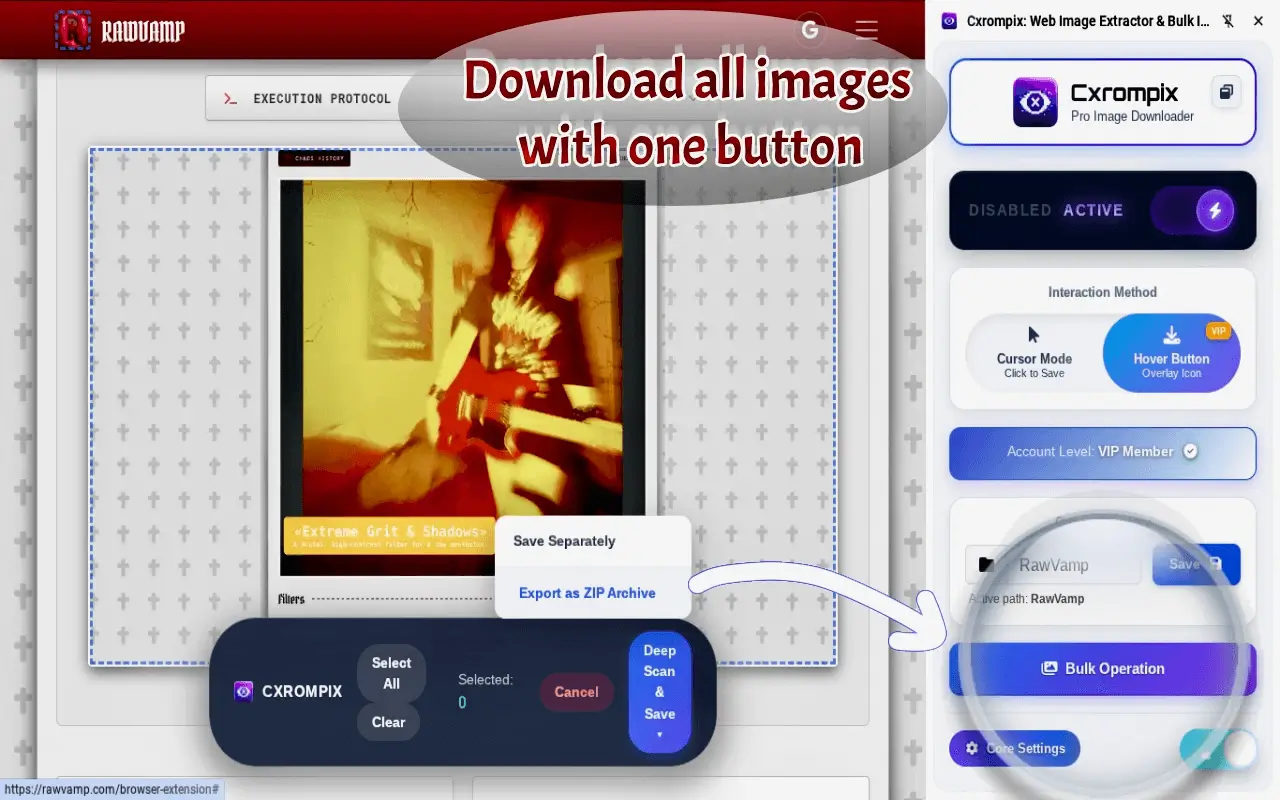Click the folder icon in the save path field
This screenshot has height=800, width=1280.
pos(984,565)
